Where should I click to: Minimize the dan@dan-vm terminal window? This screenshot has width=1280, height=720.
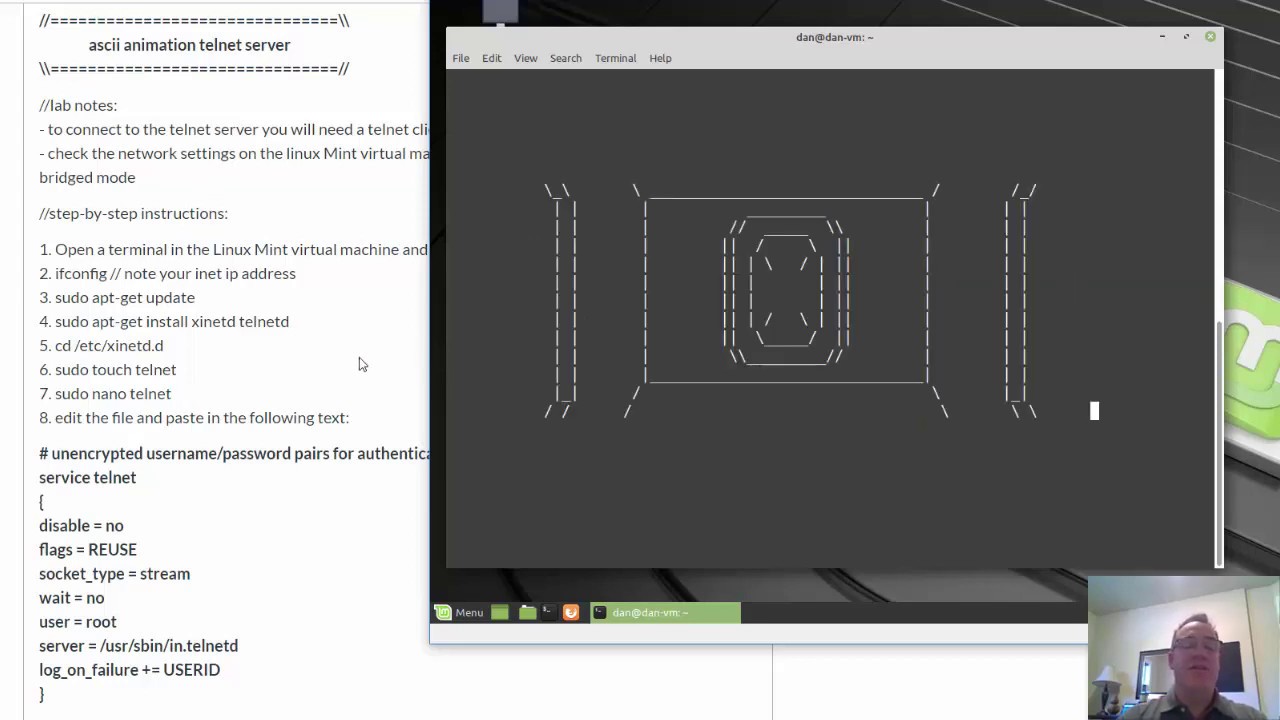point(1162,37)
